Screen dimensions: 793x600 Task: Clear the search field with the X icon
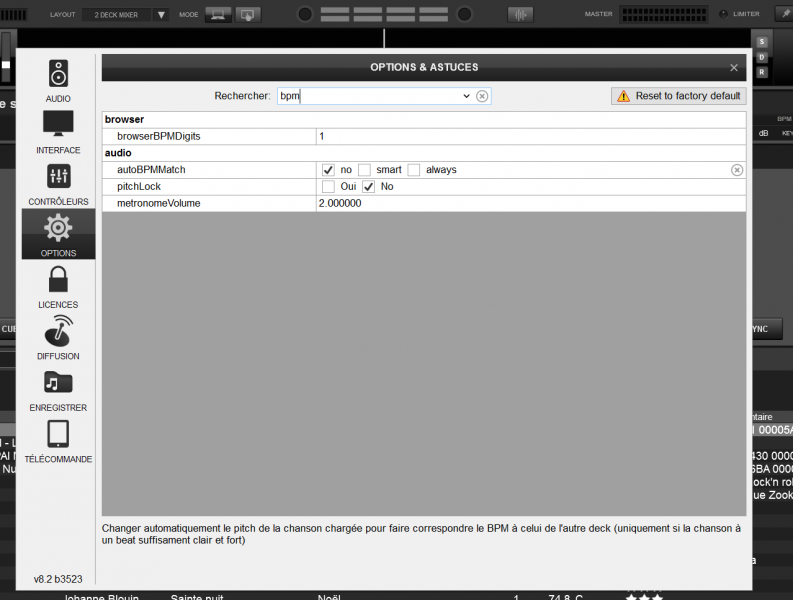click(x=482, y=96)
